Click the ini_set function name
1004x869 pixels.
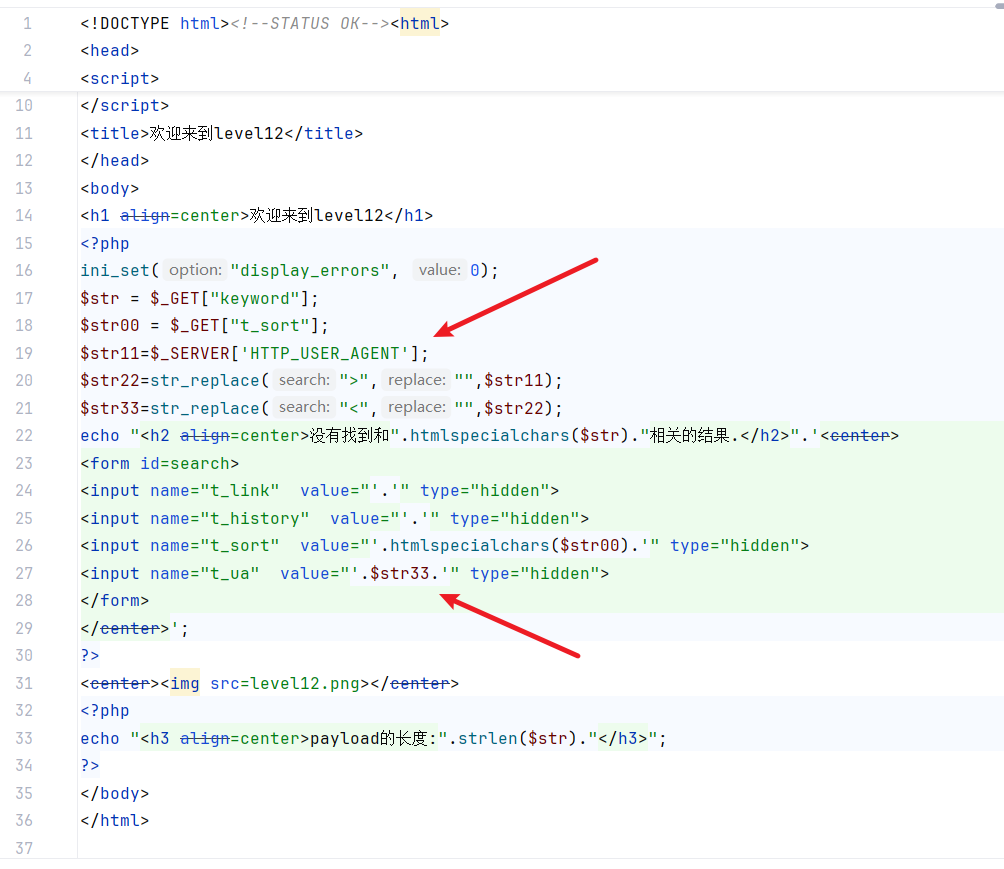click(114, 270)
